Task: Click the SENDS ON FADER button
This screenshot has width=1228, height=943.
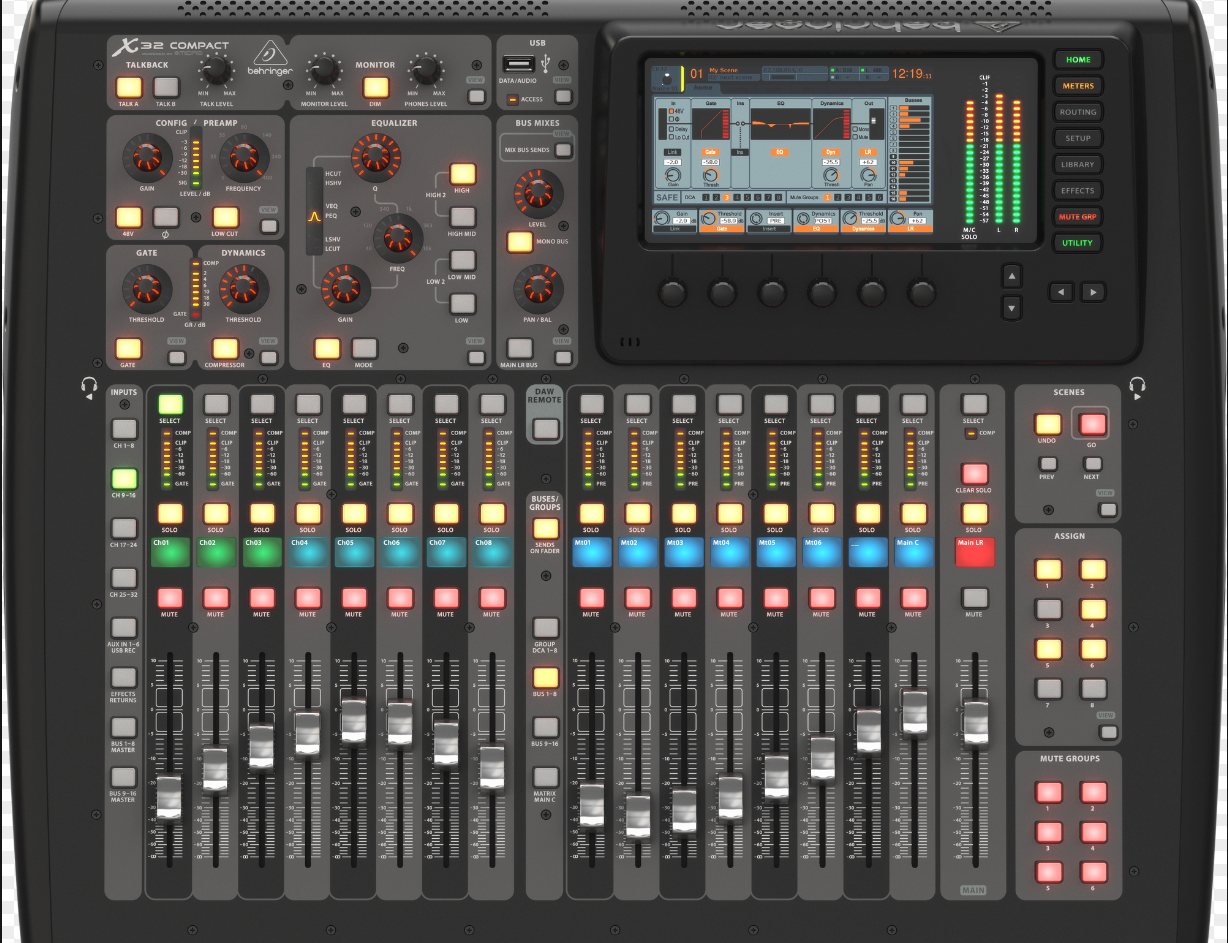Action: (x=545, y=529)
